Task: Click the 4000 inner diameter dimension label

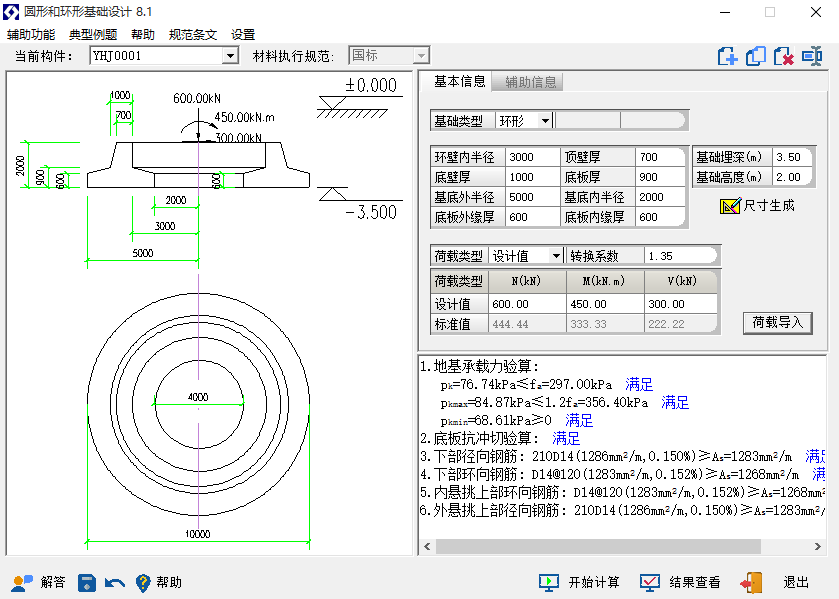Action: tap(198, 397)
